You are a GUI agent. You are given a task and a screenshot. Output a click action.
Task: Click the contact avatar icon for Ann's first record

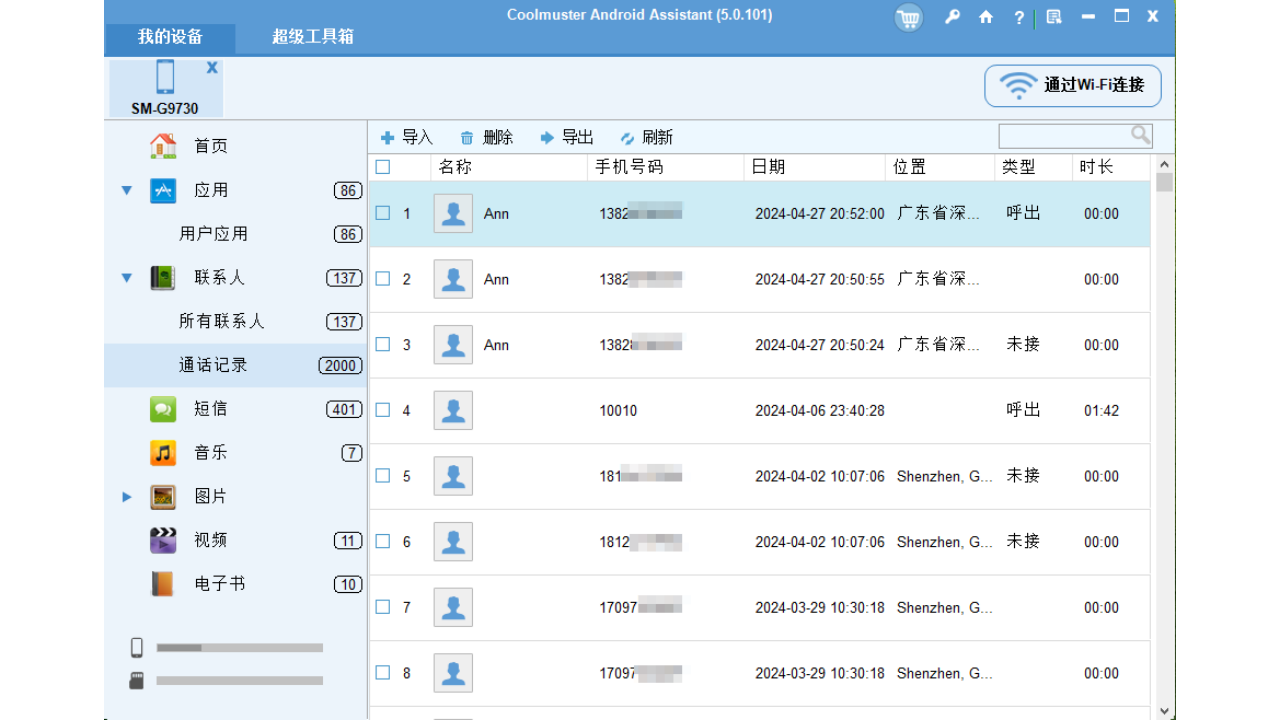coord(452,213)
